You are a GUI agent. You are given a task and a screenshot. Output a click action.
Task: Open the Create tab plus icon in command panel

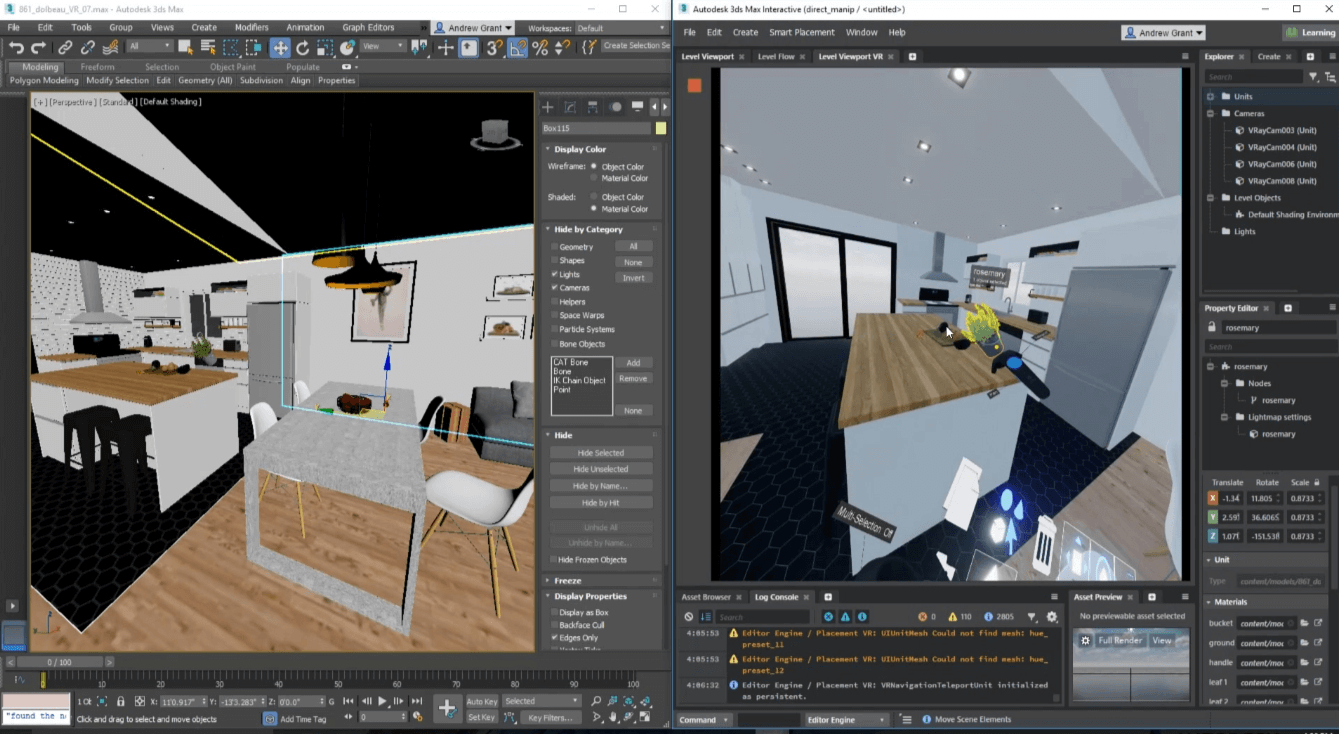pos(547,107)
